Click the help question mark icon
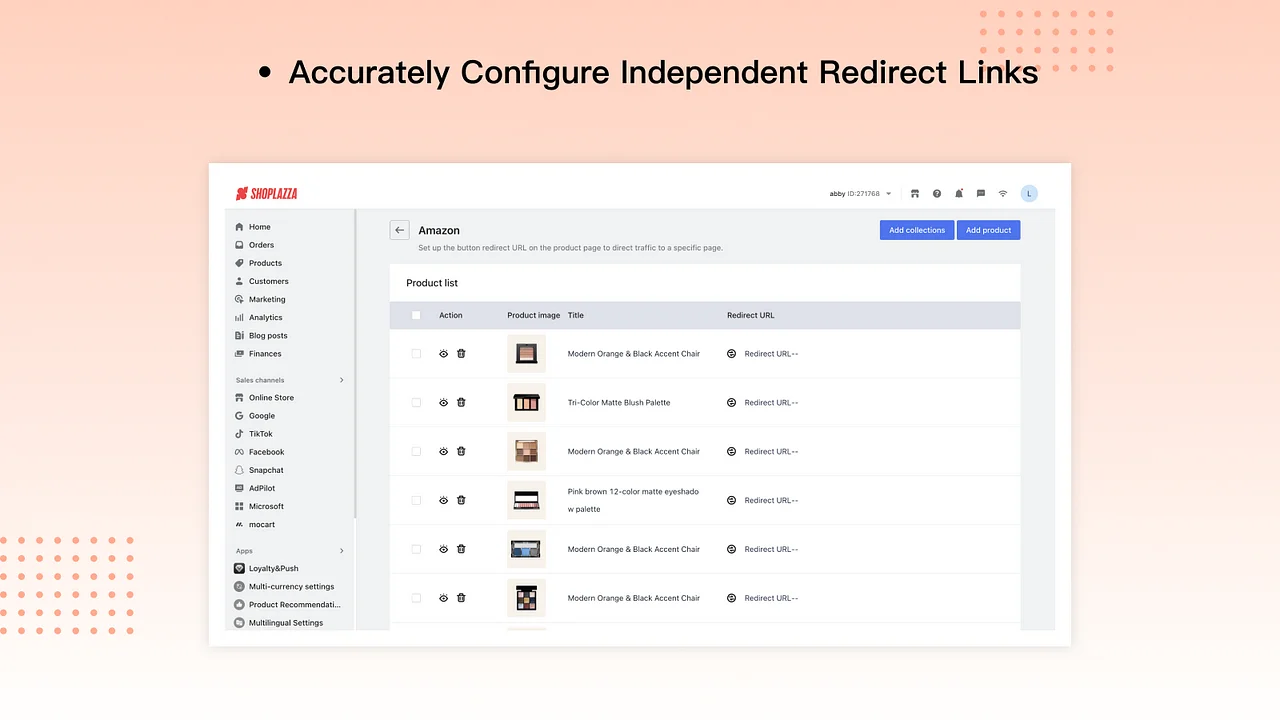This screenshot has height=720, width=1280. pos(937,194)
